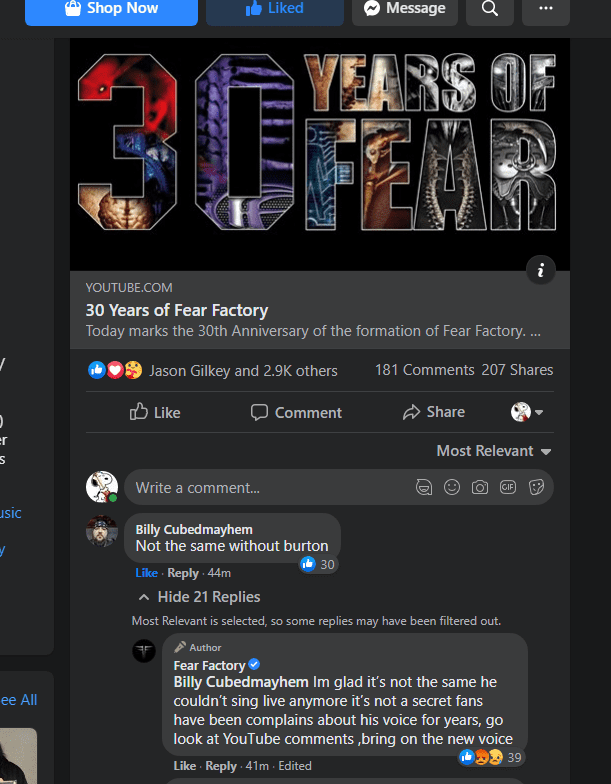Click the search magnifier icon

click(489, 9)
